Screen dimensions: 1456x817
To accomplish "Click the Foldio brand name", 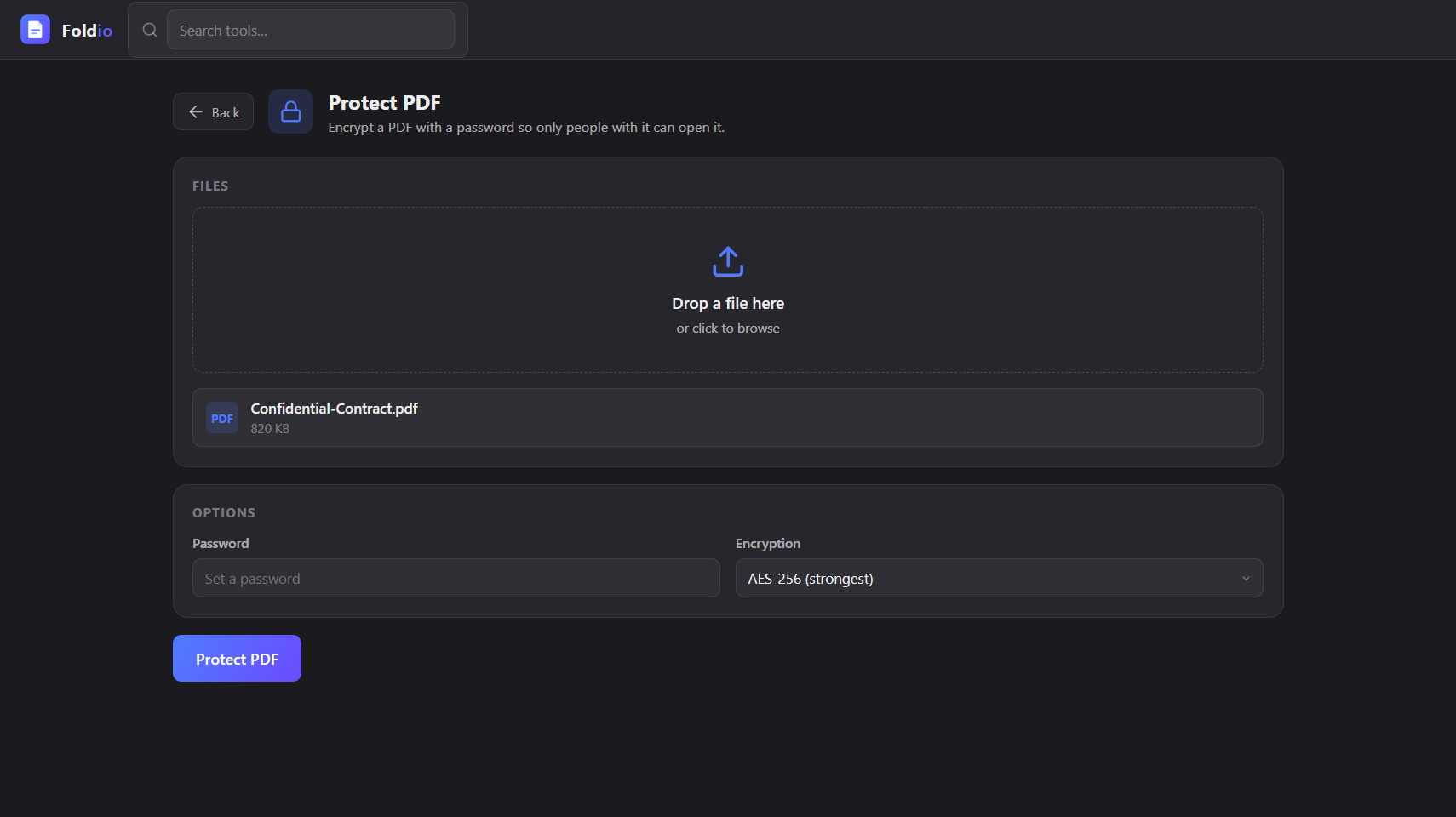I will [87, 31].
